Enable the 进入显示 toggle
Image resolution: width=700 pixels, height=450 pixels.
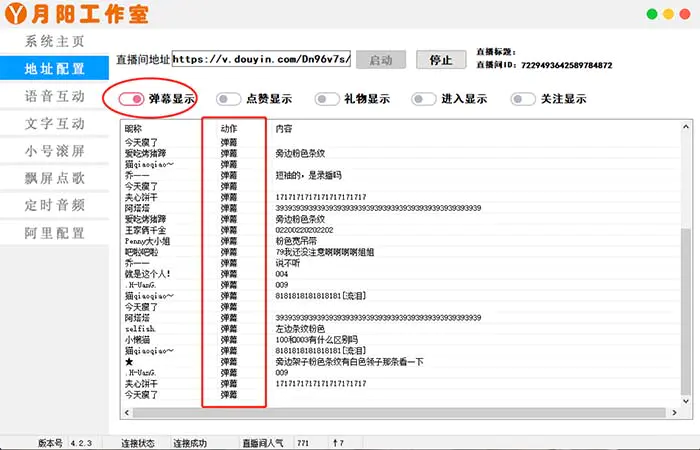(x=424, y=99)
